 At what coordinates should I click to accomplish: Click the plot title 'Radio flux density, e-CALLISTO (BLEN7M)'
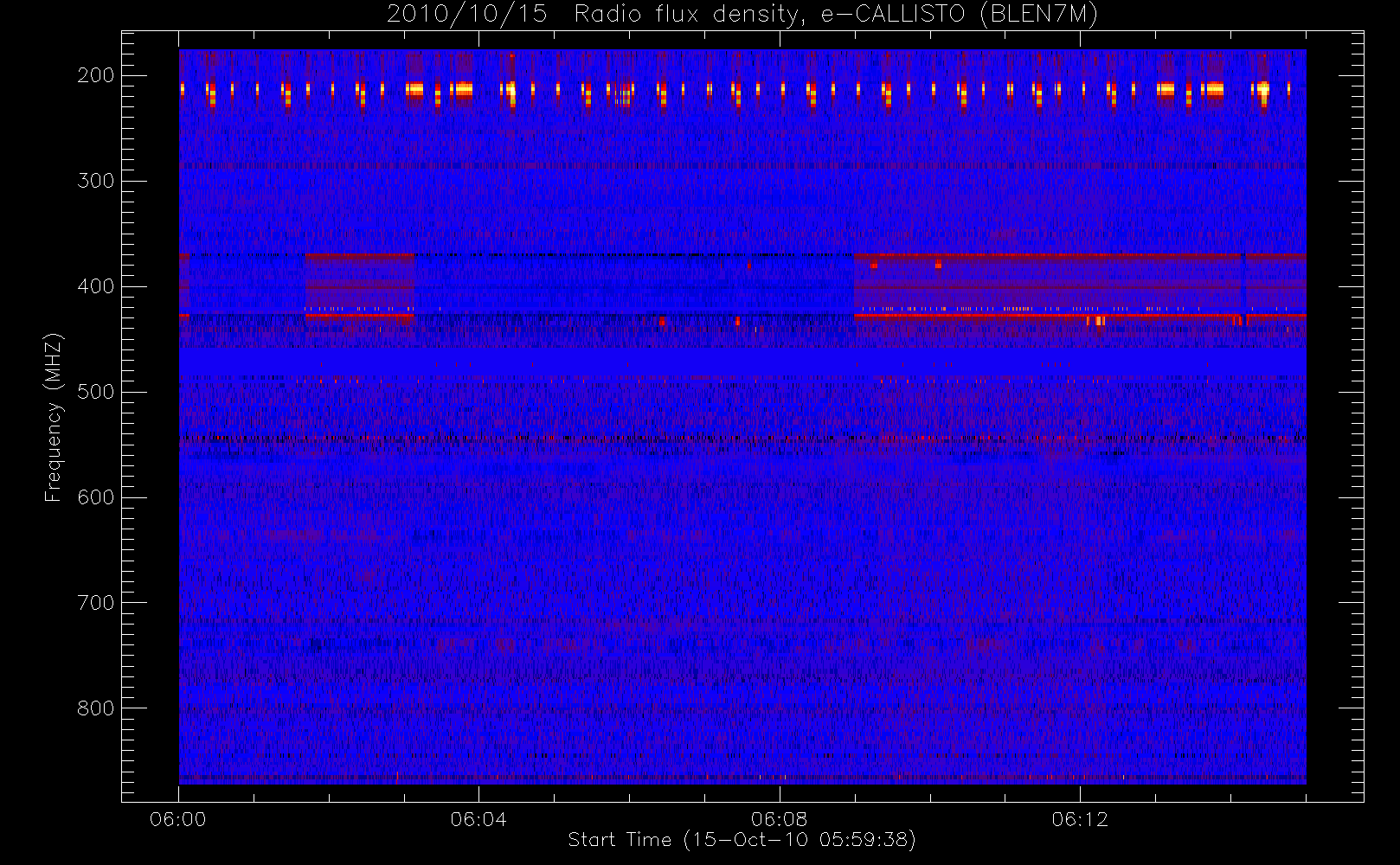pos(836,15)
